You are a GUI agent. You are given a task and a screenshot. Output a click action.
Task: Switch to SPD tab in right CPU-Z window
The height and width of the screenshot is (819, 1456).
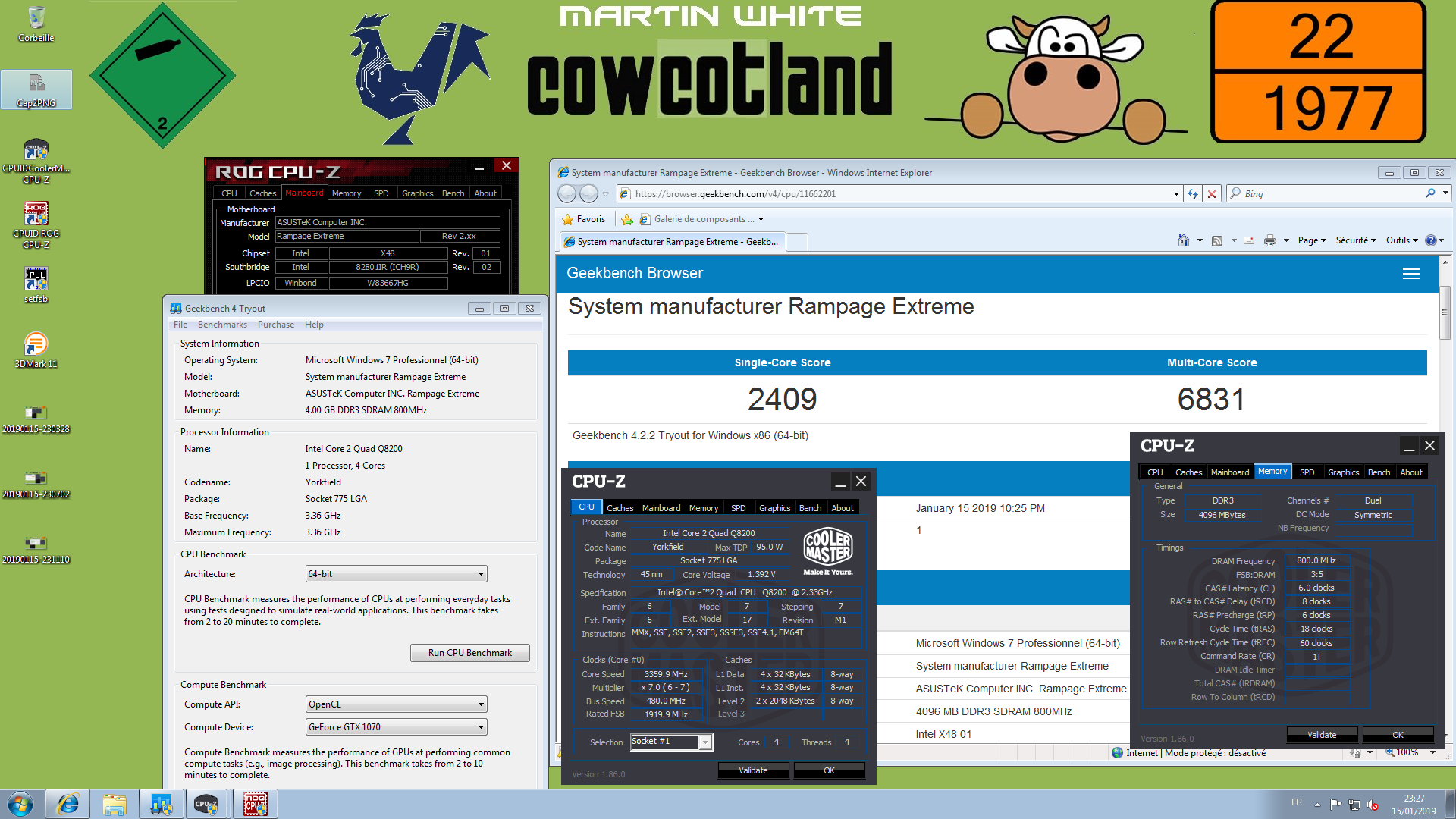point(1307,472)
